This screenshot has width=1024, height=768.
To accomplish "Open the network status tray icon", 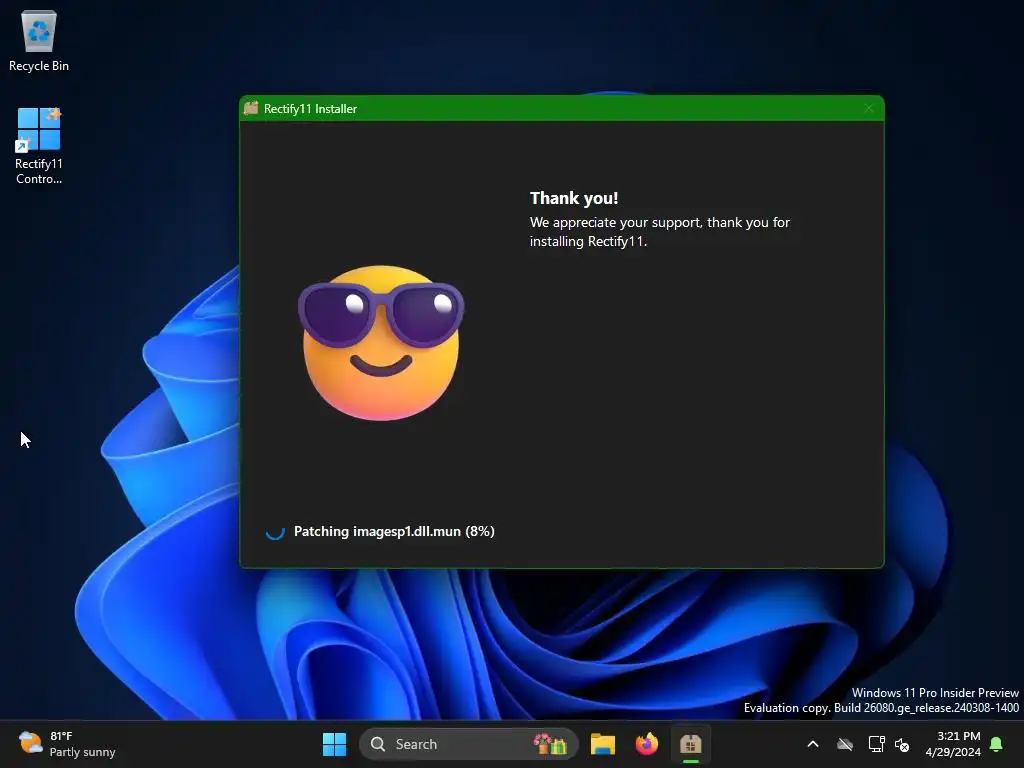I will point(876,744).
